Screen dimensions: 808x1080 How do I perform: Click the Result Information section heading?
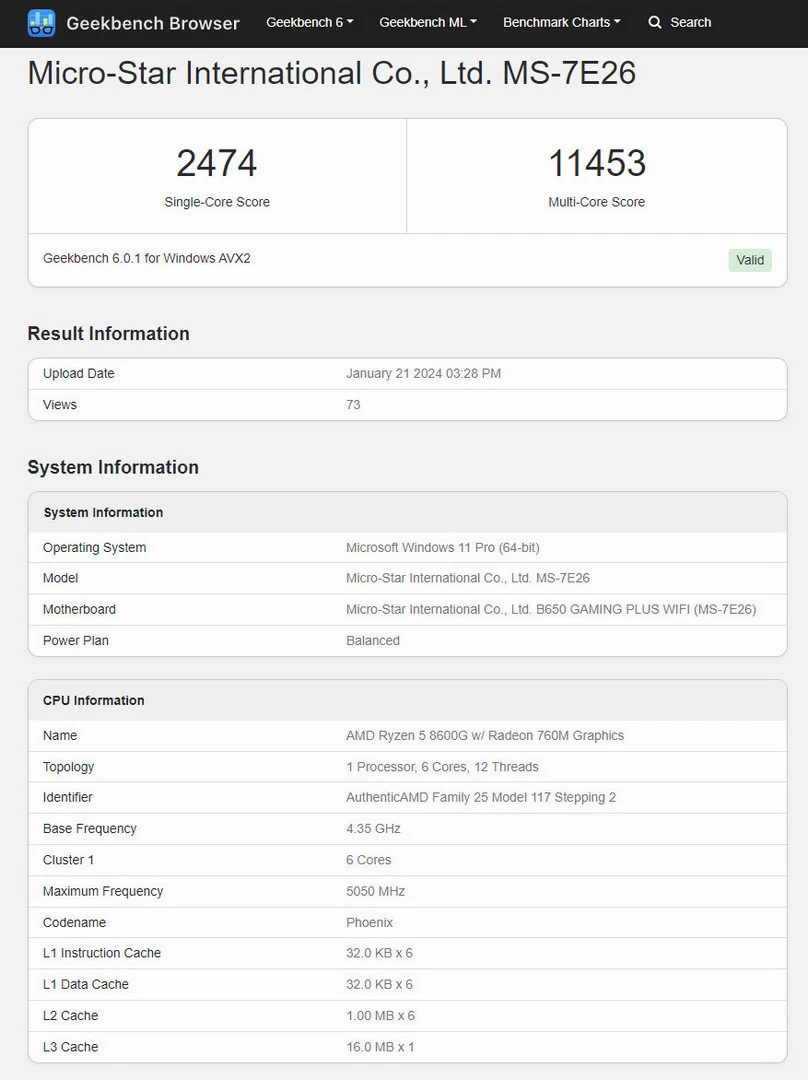coord(108,333)
